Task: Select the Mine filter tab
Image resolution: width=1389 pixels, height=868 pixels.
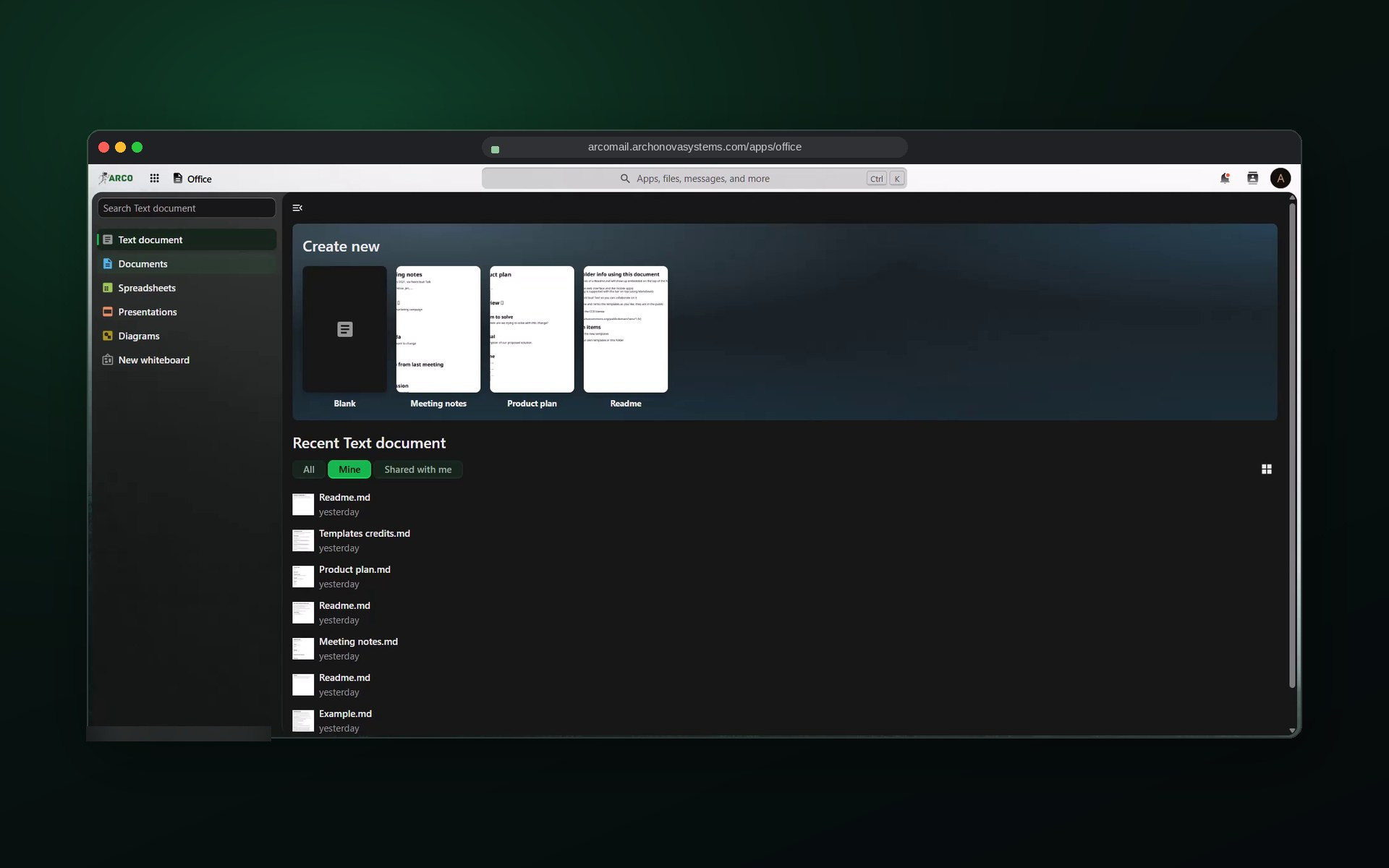Action: coord(349,469)
